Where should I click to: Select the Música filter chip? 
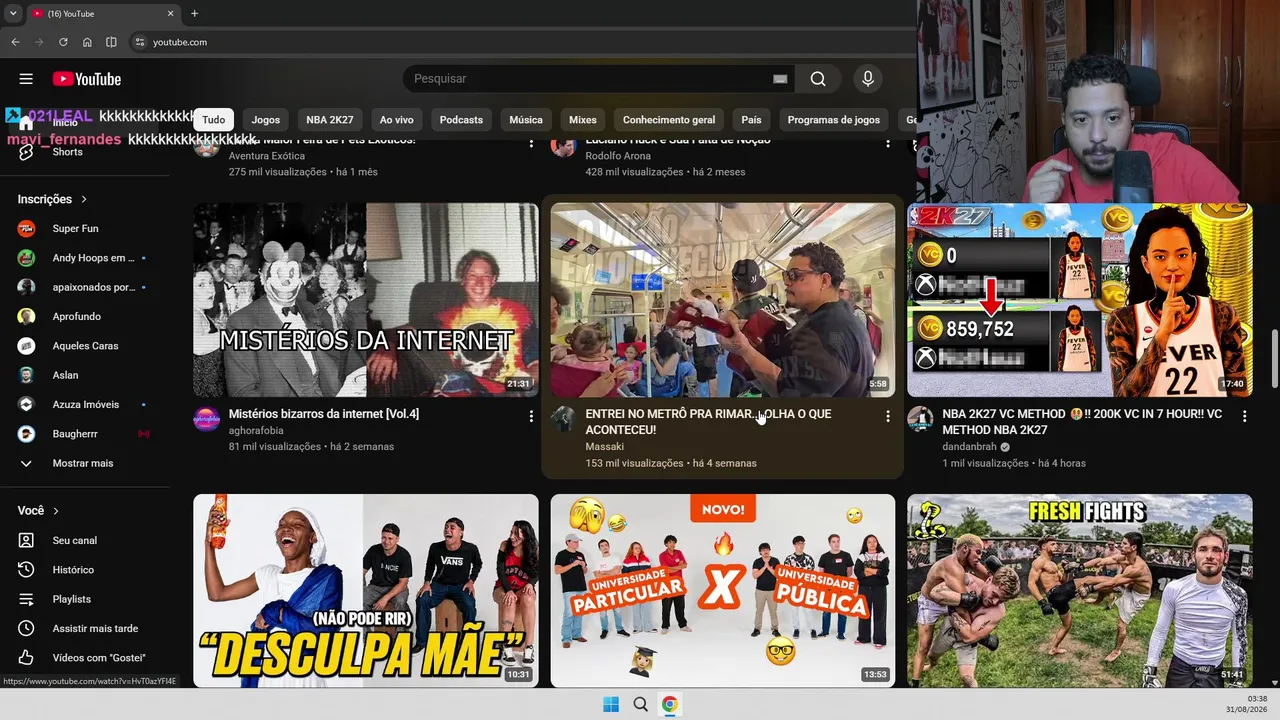pos(526,120)
